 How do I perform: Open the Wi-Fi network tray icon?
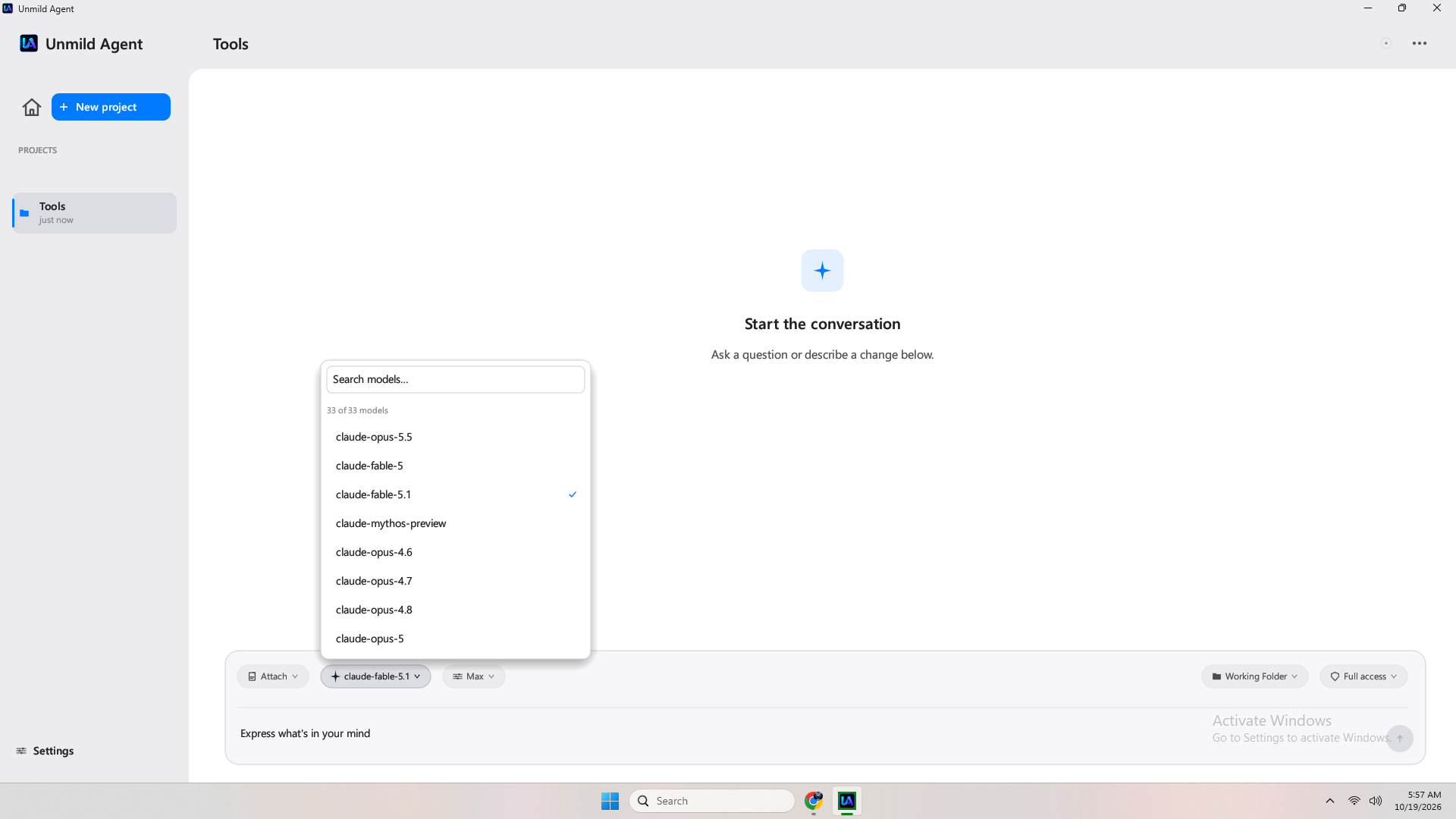pos(1354,801)
